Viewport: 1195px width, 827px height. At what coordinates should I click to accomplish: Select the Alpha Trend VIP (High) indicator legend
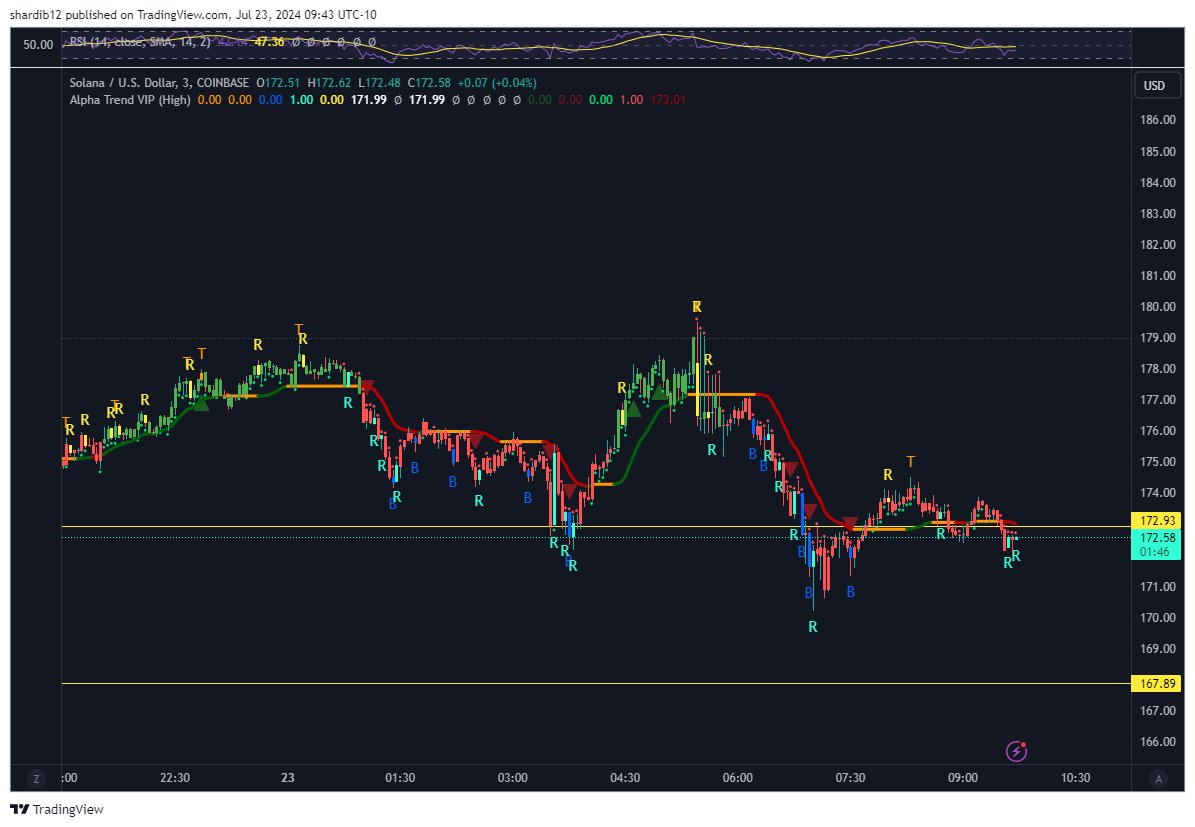coord(130,100)
